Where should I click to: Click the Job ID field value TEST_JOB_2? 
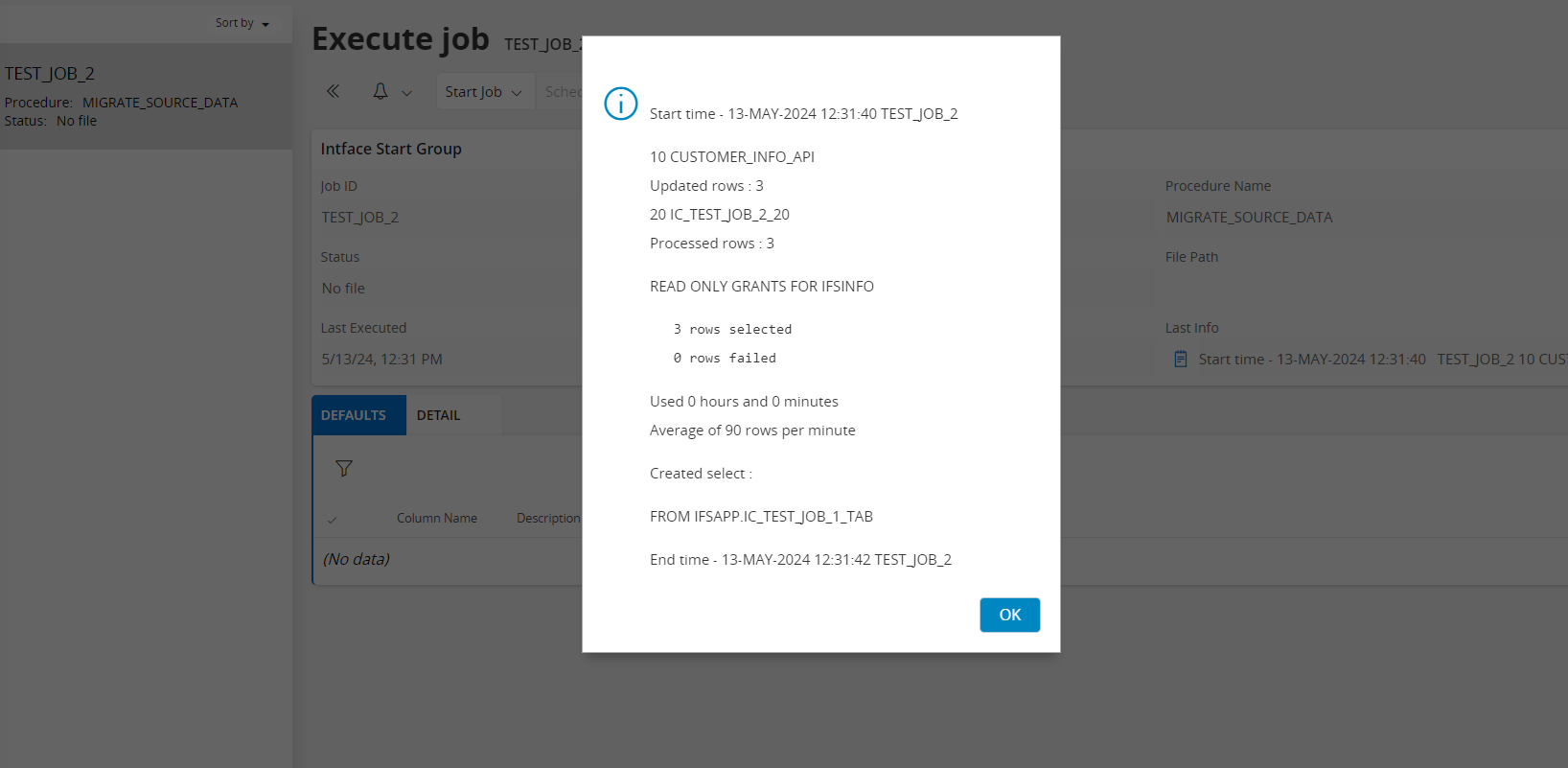coord(360,218)
